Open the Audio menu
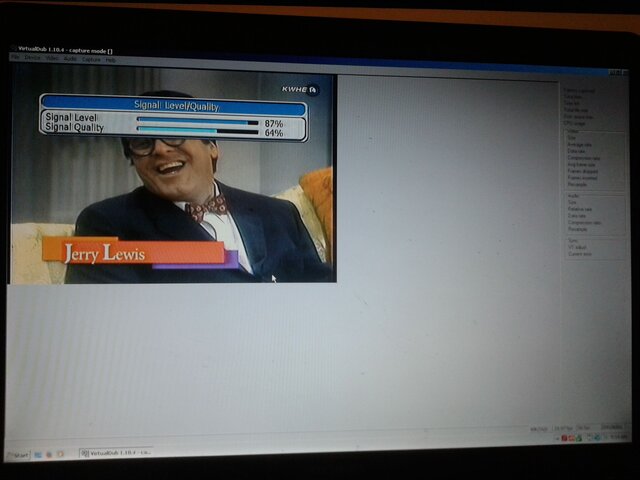640x480 pixels. click(x=70, y=59)
